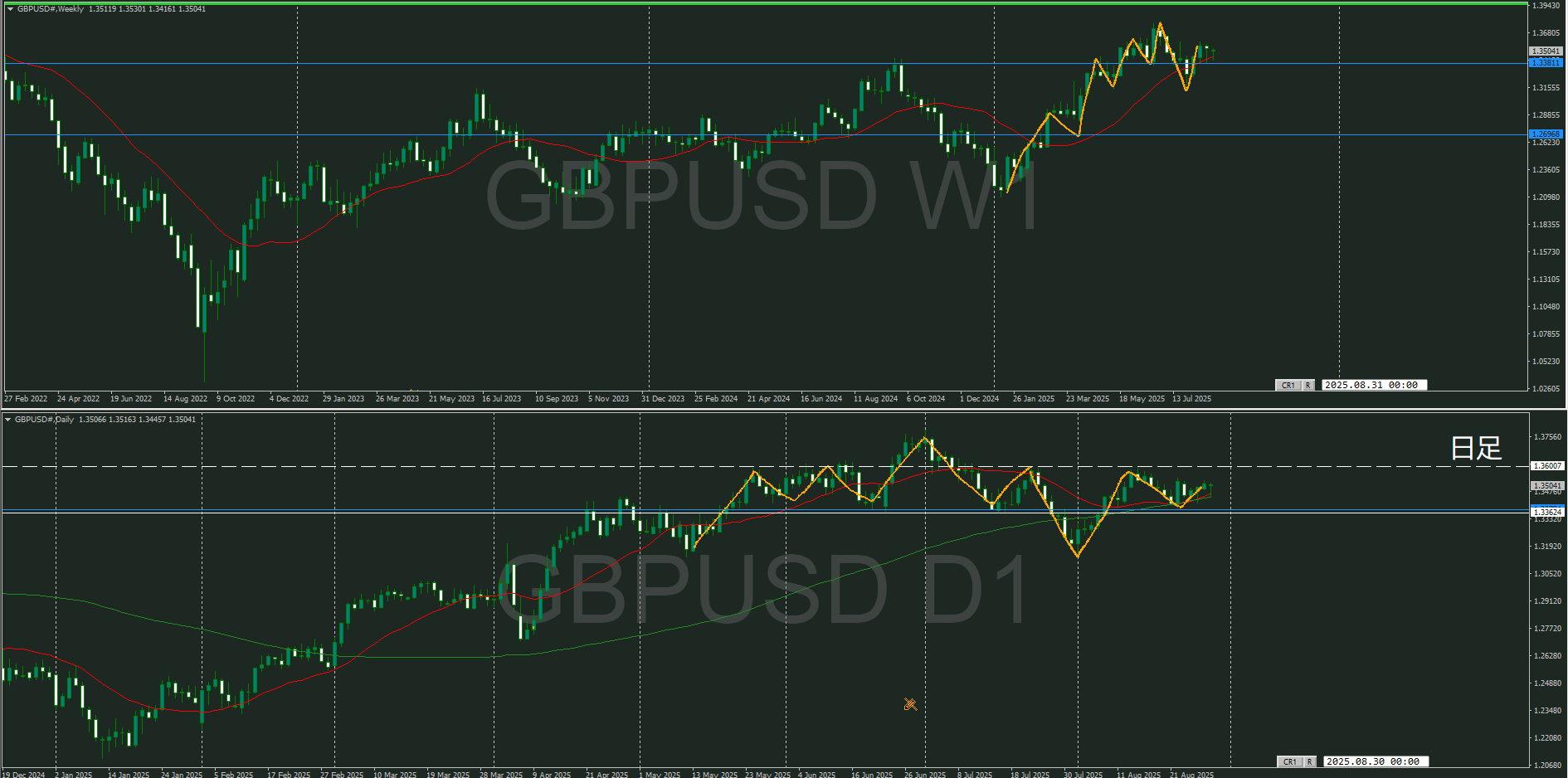Image resolution: width=1568 pixels, height=778 pixels.
Task: Click the 26 Jun 2025 date on Daily axis
Action: click(925, 775)
